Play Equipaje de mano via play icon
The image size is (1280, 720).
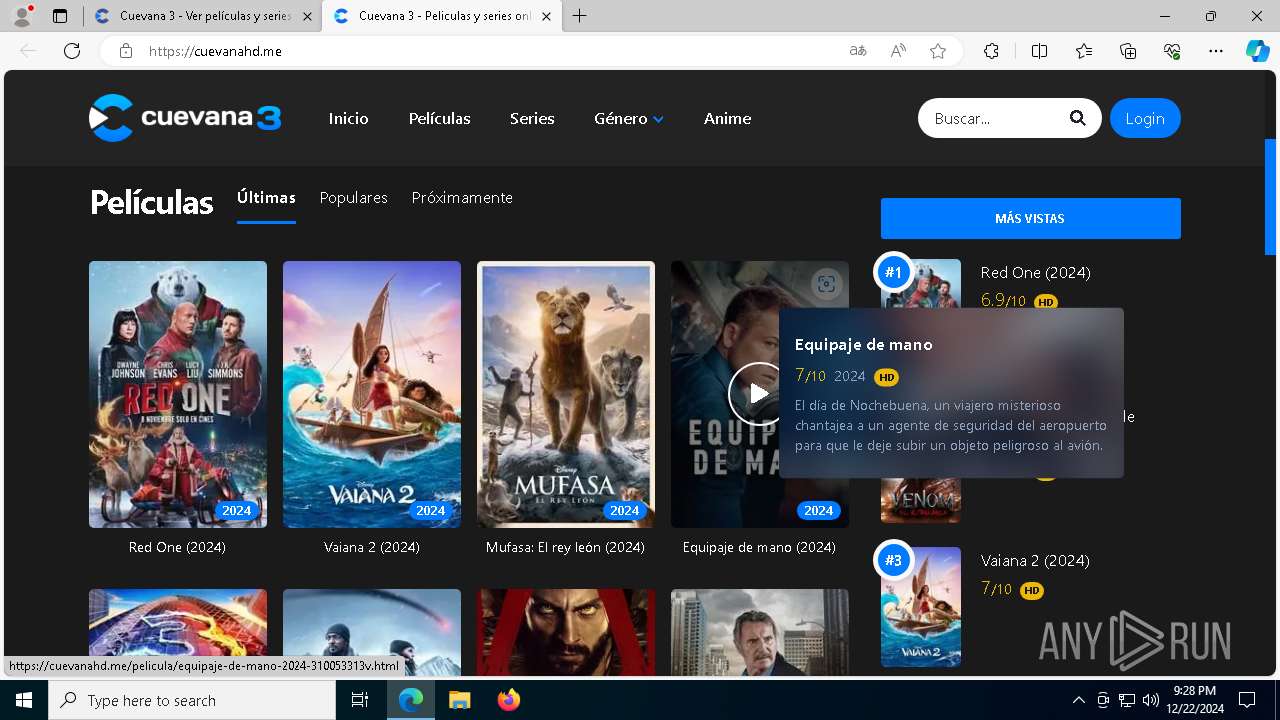point(759,394)
